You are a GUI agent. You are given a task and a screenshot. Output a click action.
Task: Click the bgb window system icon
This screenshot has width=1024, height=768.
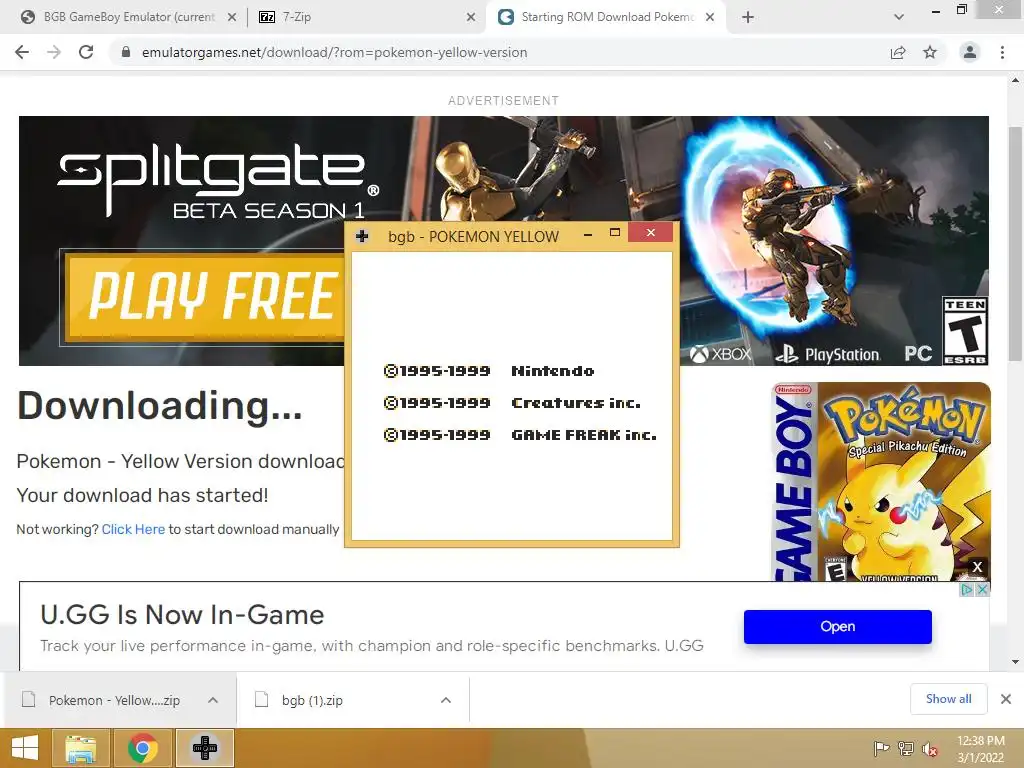[362, 236]
